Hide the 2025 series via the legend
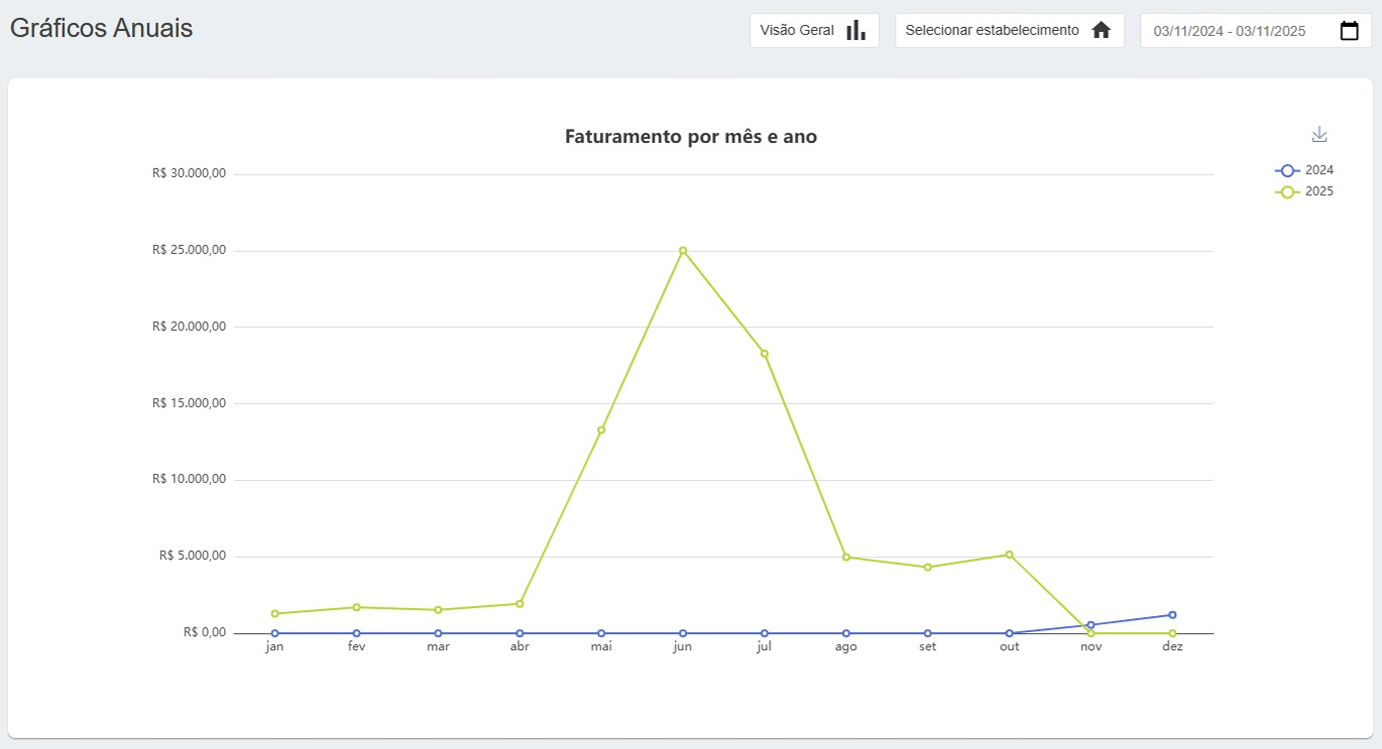 click(1304, 192)
